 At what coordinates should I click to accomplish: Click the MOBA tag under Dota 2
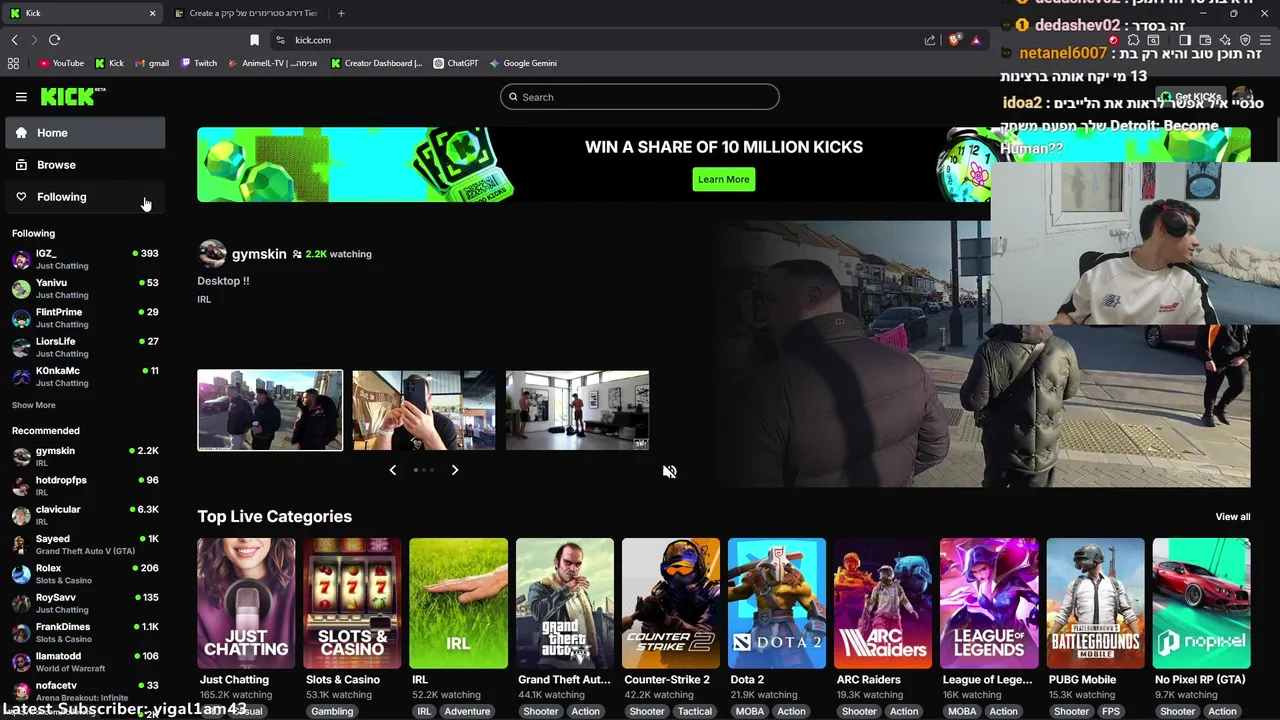tap(749, 711)
